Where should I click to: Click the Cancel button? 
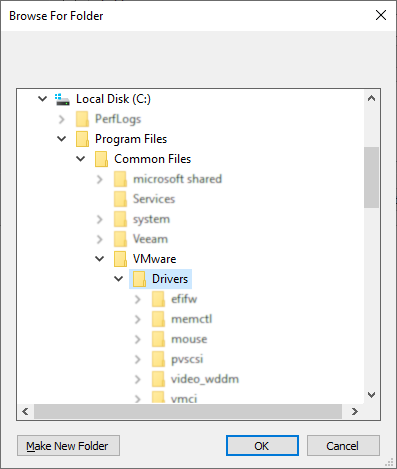tap(343, 446)
